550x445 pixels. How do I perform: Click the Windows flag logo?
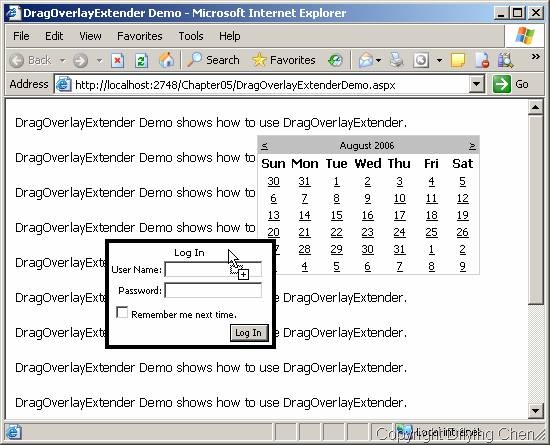click(524, 36)
